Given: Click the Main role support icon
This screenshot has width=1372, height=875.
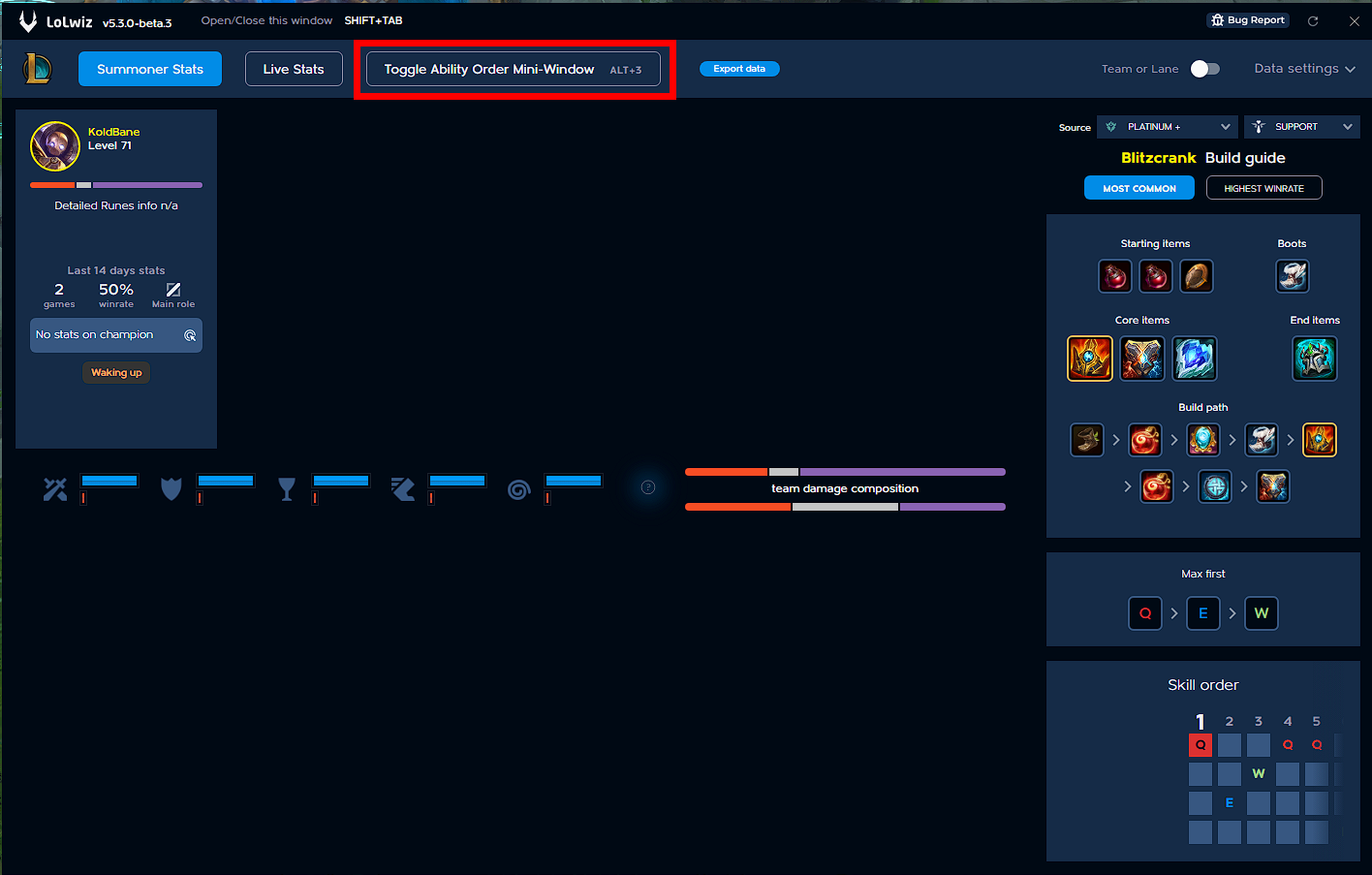Looking at the screenshot, I should (173, 290).
